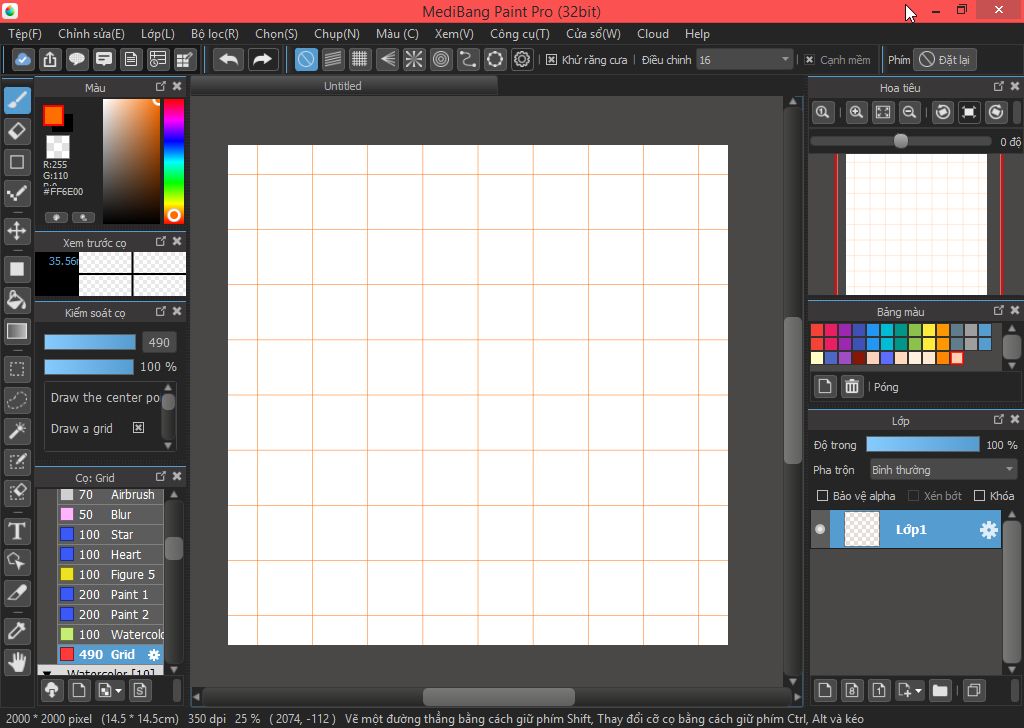Click the brush size value field 490
Viewport: 1024px width, 728px height.
click(x=158, y=342)
